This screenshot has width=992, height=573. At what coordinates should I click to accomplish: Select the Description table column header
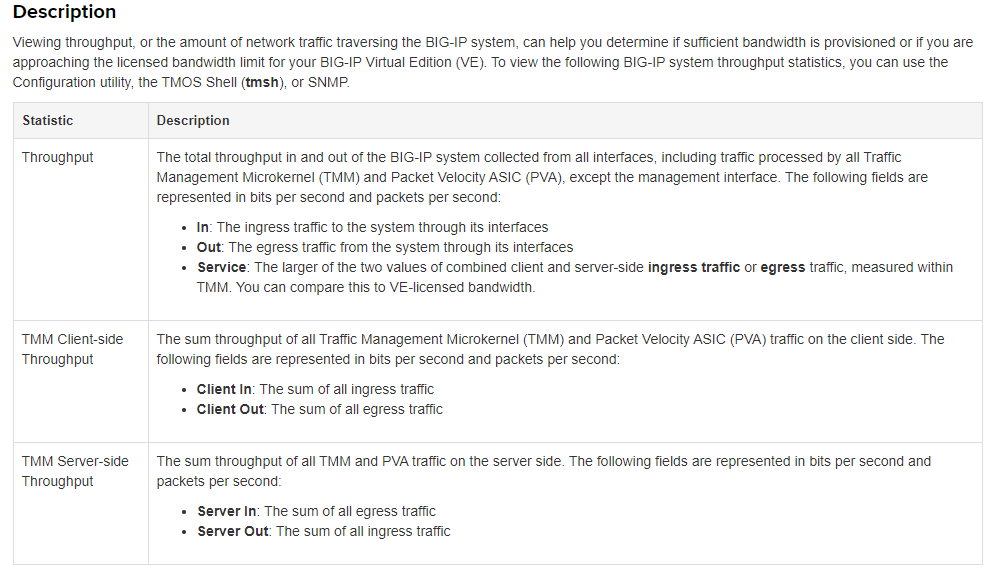193,120
